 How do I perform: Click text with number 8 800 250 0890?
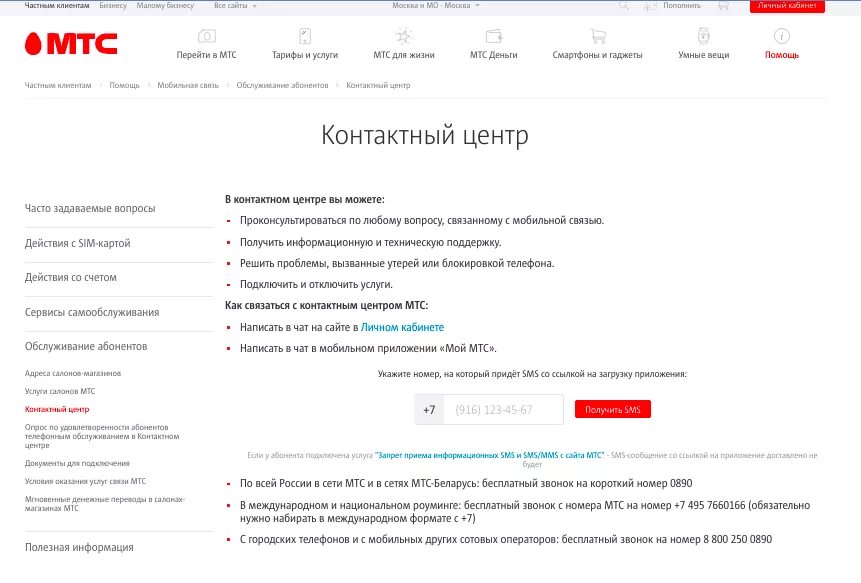click(x=506, y=540)
